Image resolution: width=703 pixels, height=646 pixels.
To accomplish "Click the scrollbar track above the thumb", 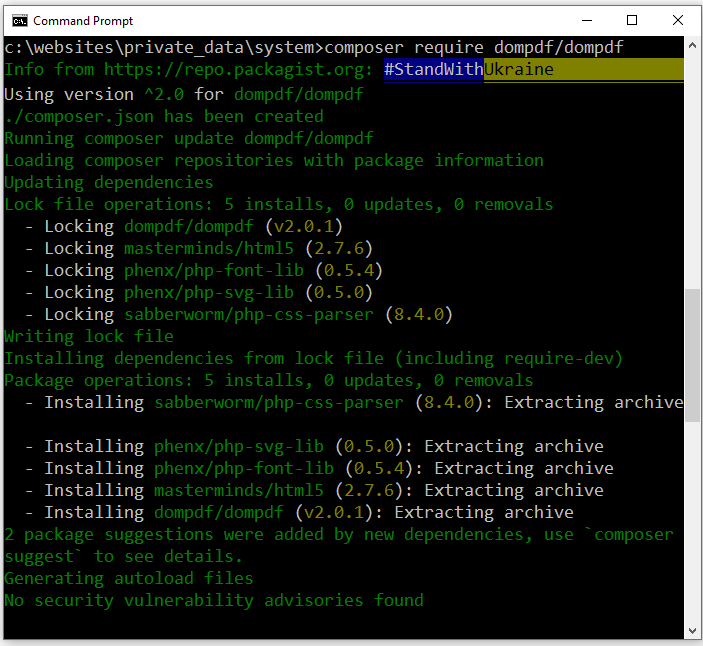I will tap(693, 170).
